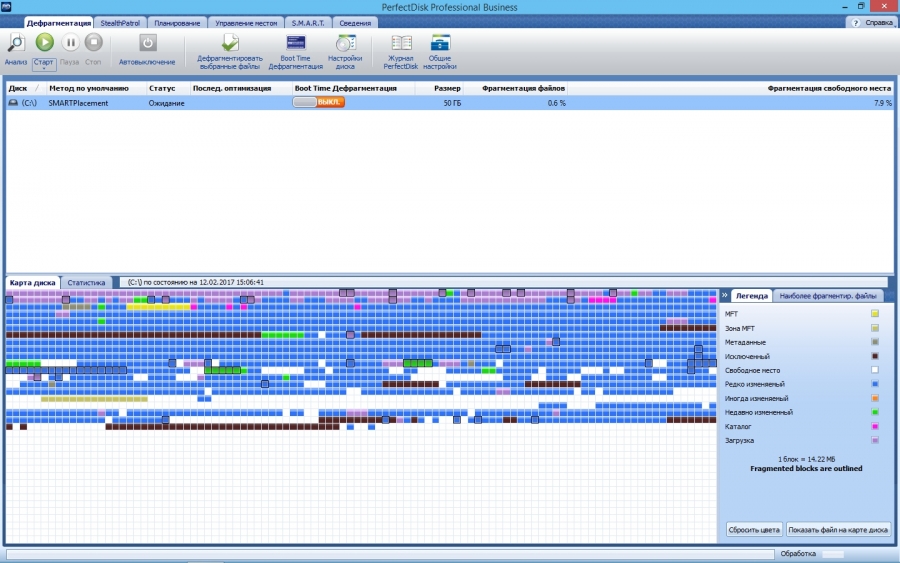Click Показать файл на карте диска button
Image resolution: width=900 pixels, height=563 pixels.
pyautogui.click(x=838, y=529)
